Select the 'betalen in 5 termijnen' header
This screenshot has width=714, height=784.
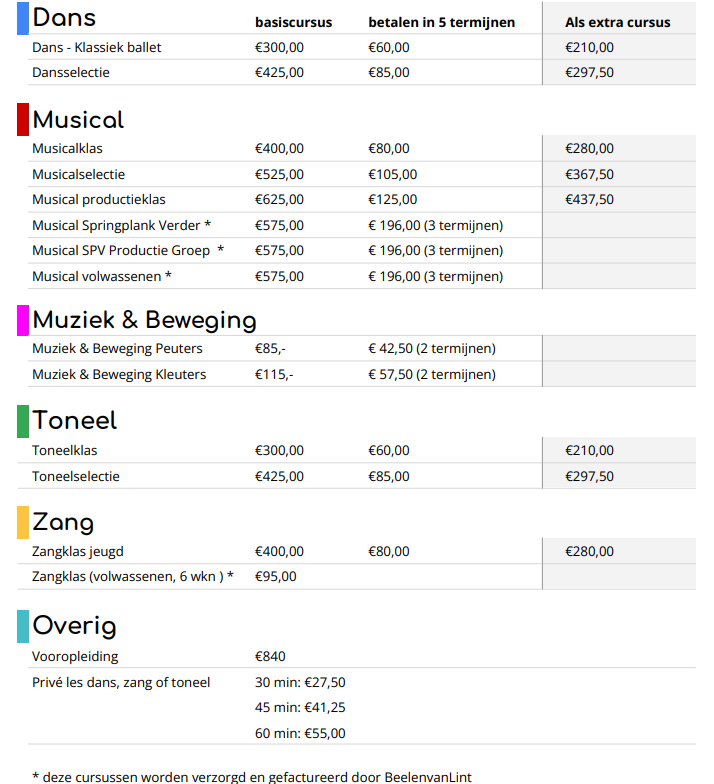[441, 22]
